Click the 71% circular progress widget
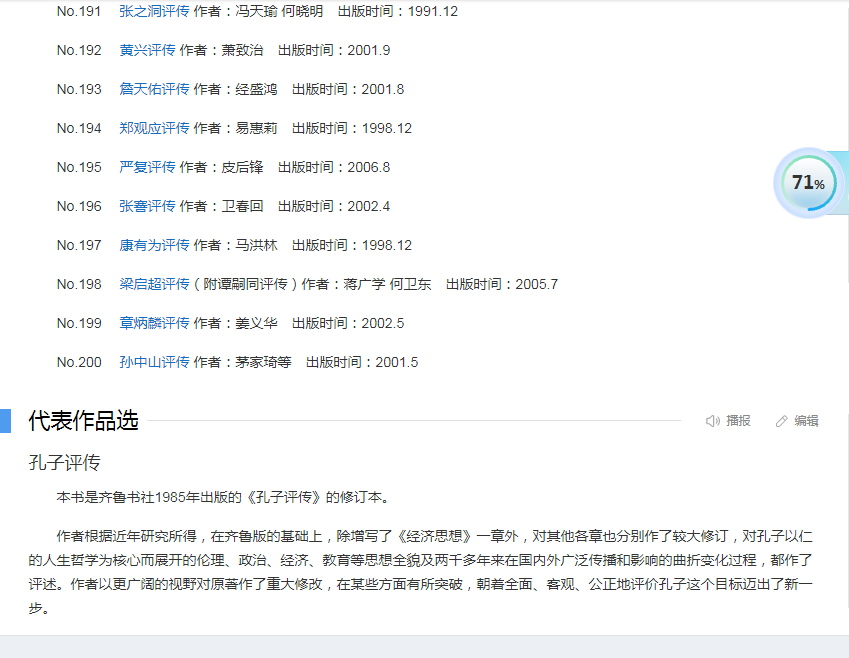Viewport: 849px width, 658px height. pyautogui.click(x=809, y=183)
